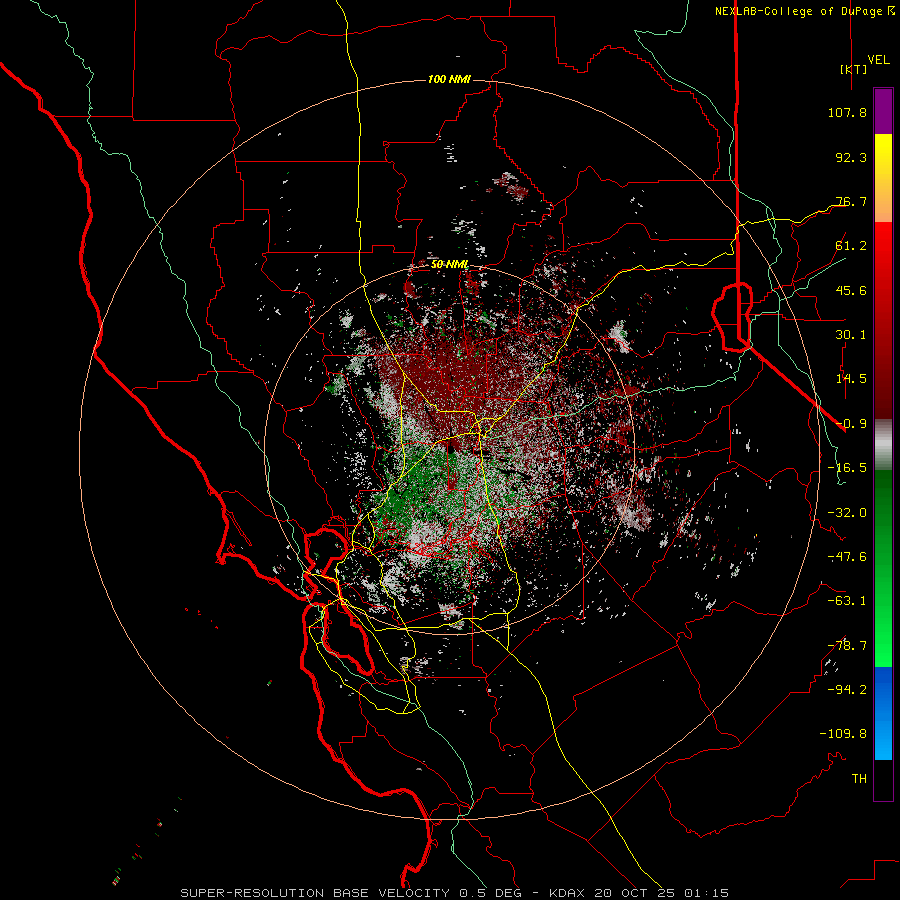Click the NEXLAB-College of DuPage watermark text
Image resolution: width=900 pixels, height=900 pixels.
click(804, 11)
